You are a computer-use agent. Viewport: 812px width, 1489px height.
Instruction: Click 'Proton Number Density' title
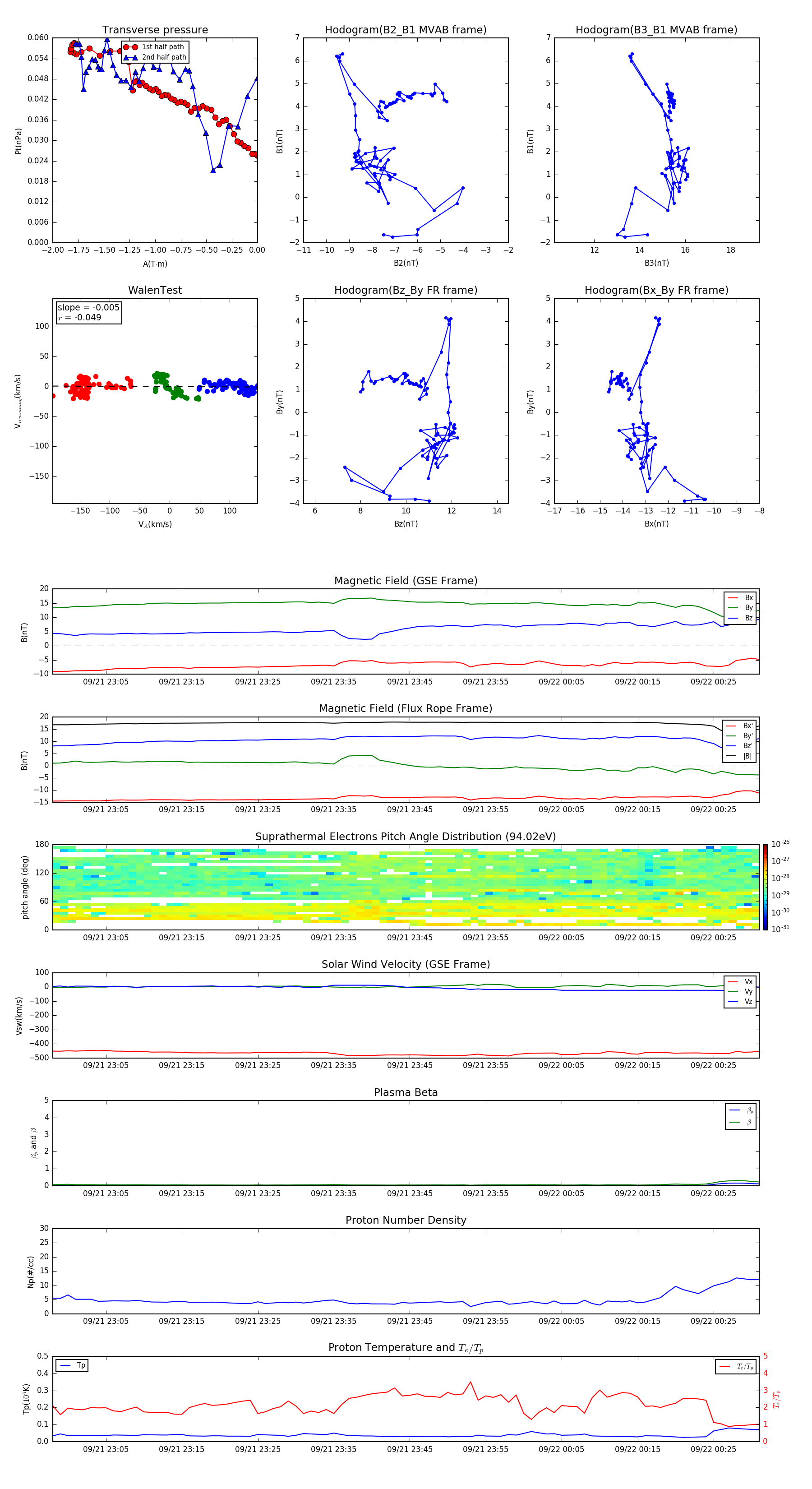(406, 1220)
